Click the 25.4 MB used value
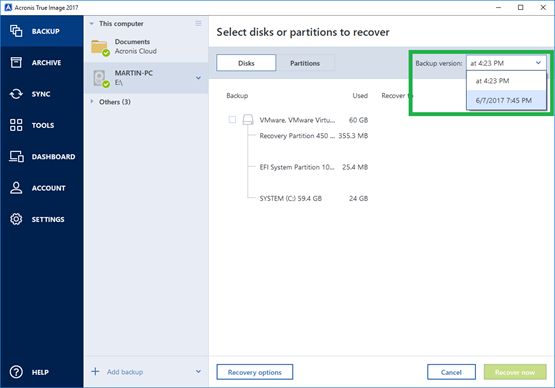 (355, 167)
